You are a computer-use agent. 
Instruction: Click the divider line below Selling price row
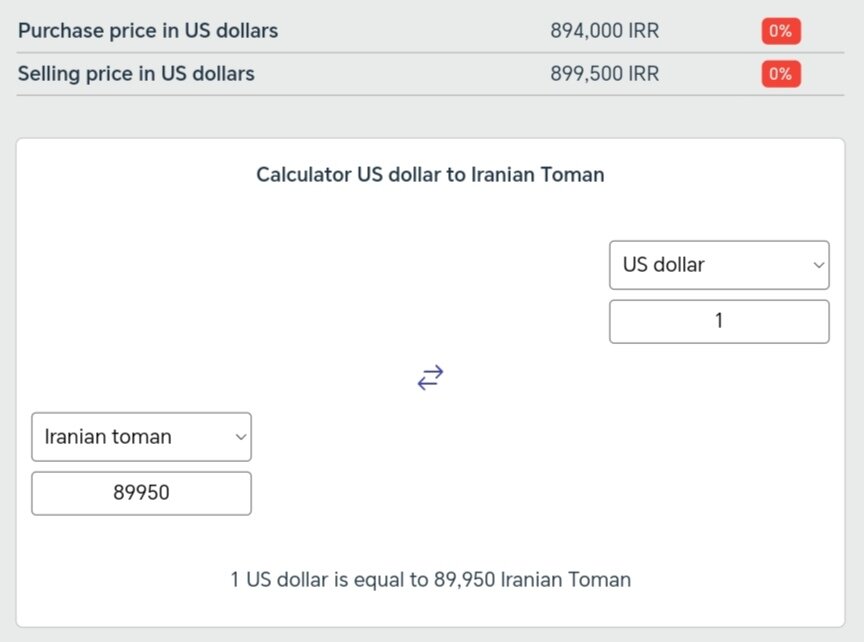[x=430, y=96]
